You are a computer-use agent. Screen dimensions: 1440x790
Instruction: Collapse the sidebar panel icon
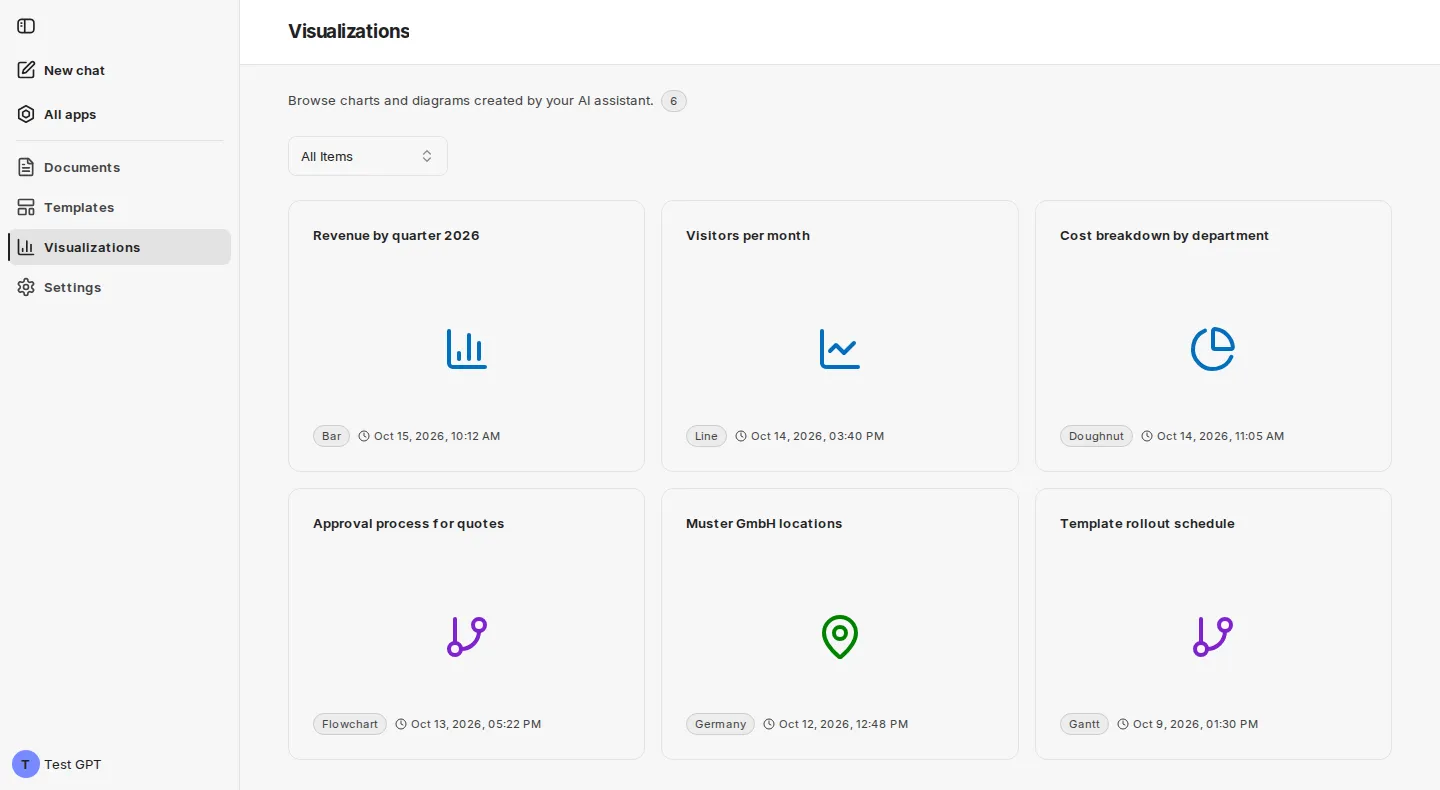(26, 26)
